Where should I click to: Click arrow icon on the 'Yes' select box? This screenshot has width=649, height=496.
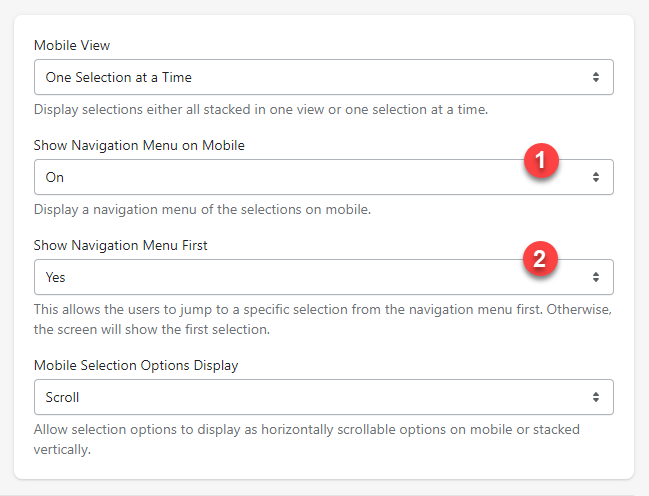coord(596,277)
